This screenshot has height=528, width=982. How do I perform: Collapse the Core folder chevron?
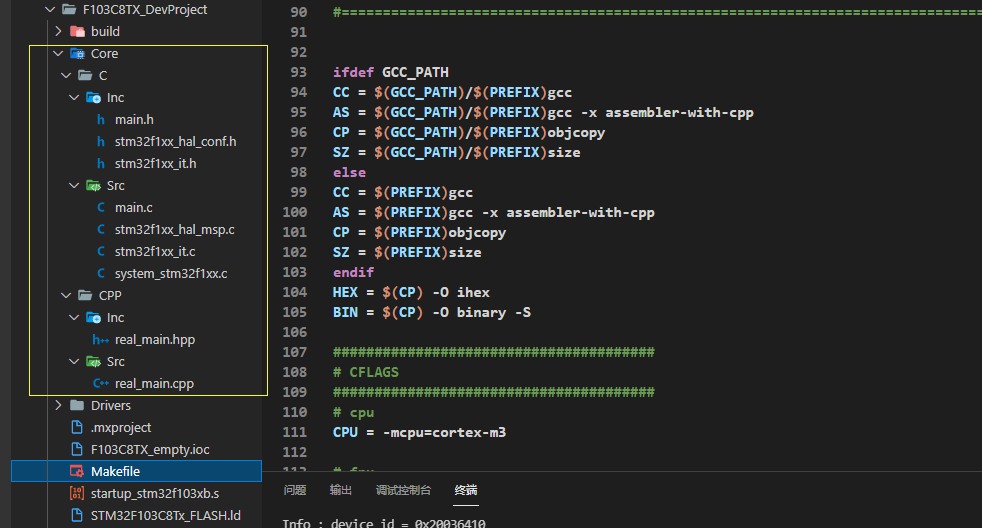click(58, 53)
